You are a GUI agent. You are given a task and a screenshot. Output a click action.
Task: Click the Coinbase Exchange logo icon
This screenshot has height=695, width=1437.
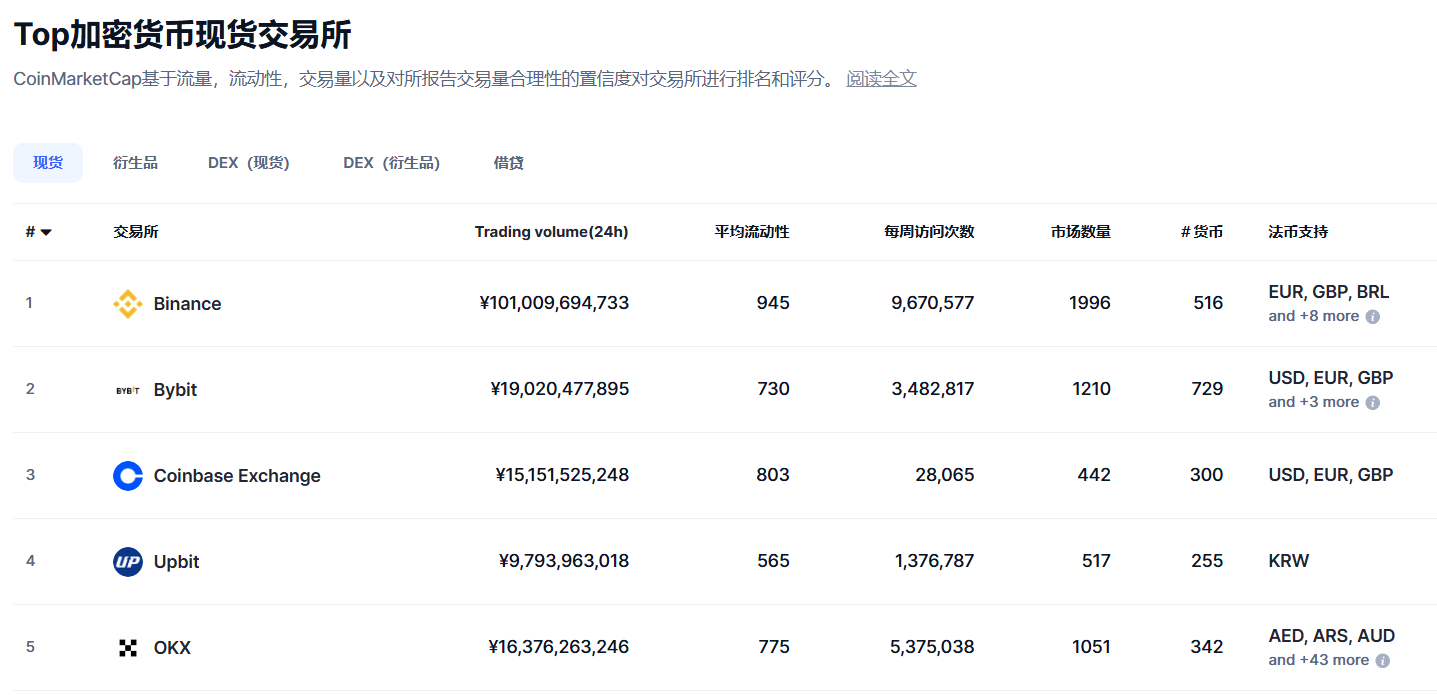pos(128,476)
